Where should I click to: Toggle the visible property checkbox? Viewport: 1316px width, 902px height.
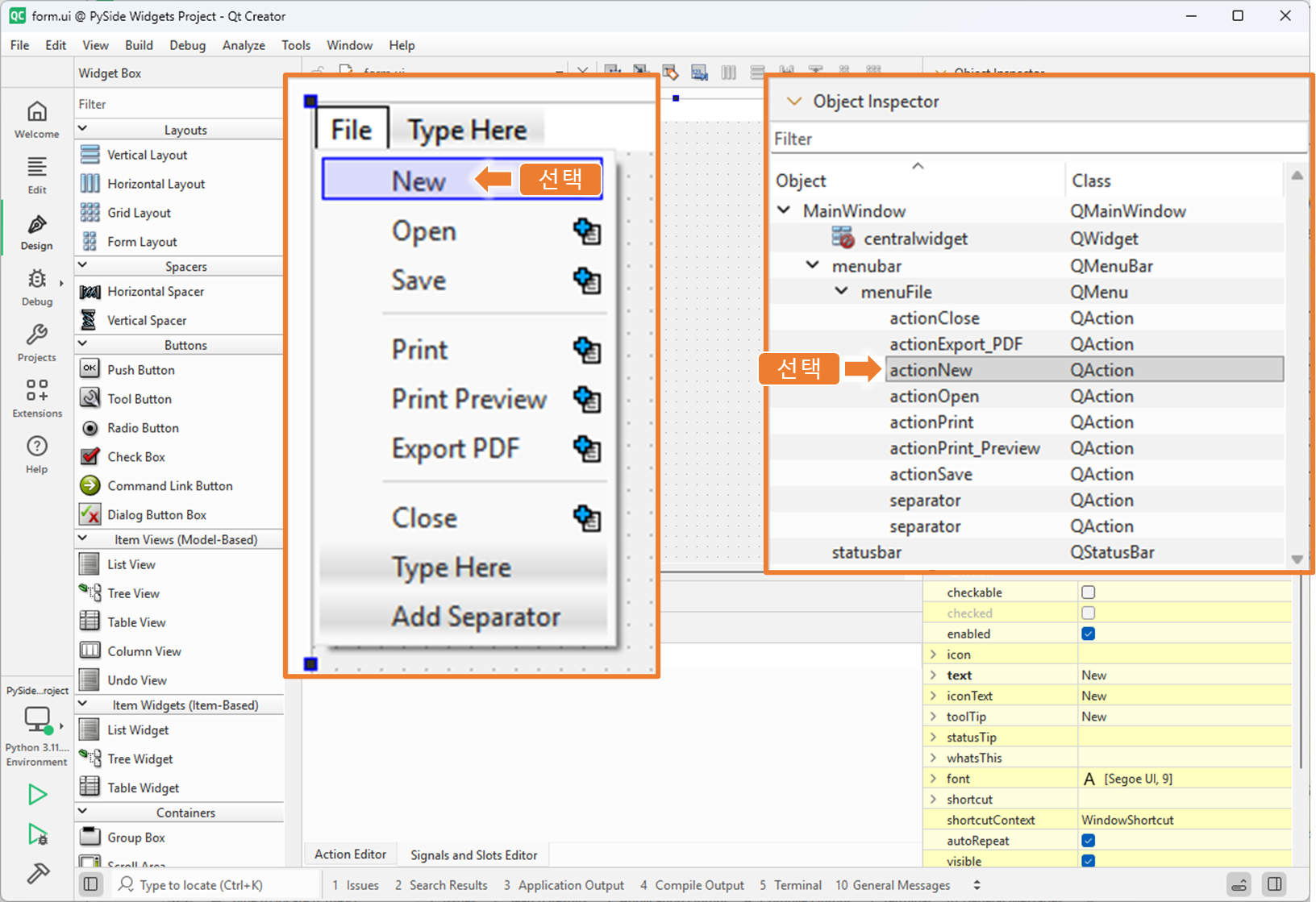click(1088, 861)
